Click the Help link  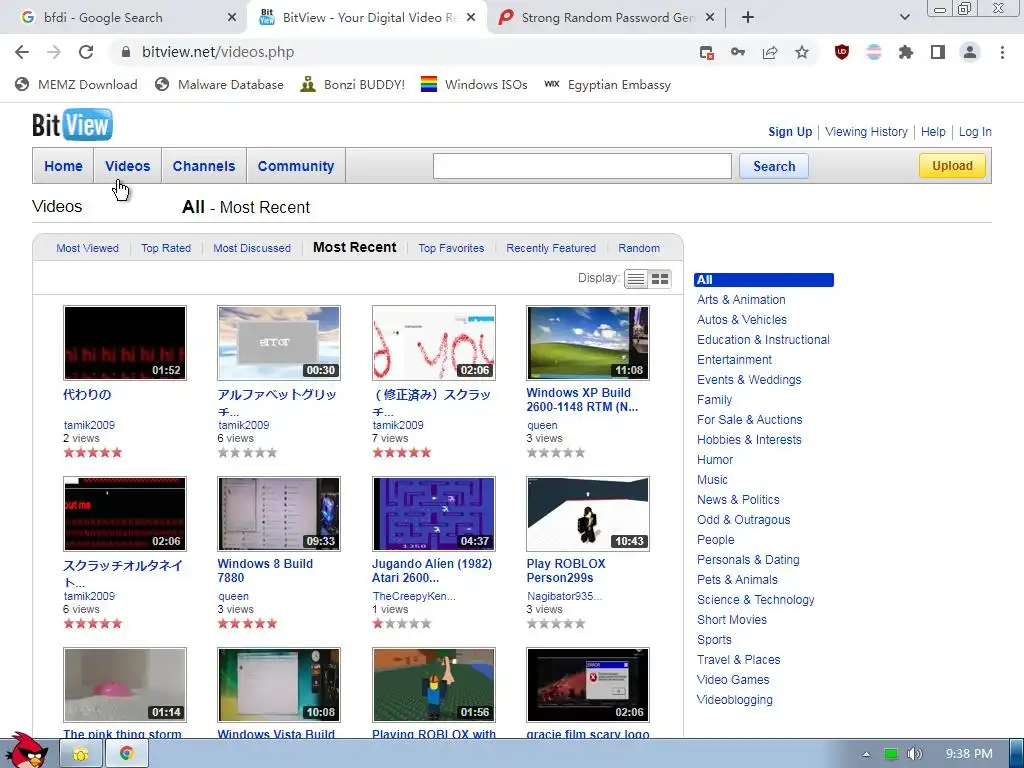933,132
